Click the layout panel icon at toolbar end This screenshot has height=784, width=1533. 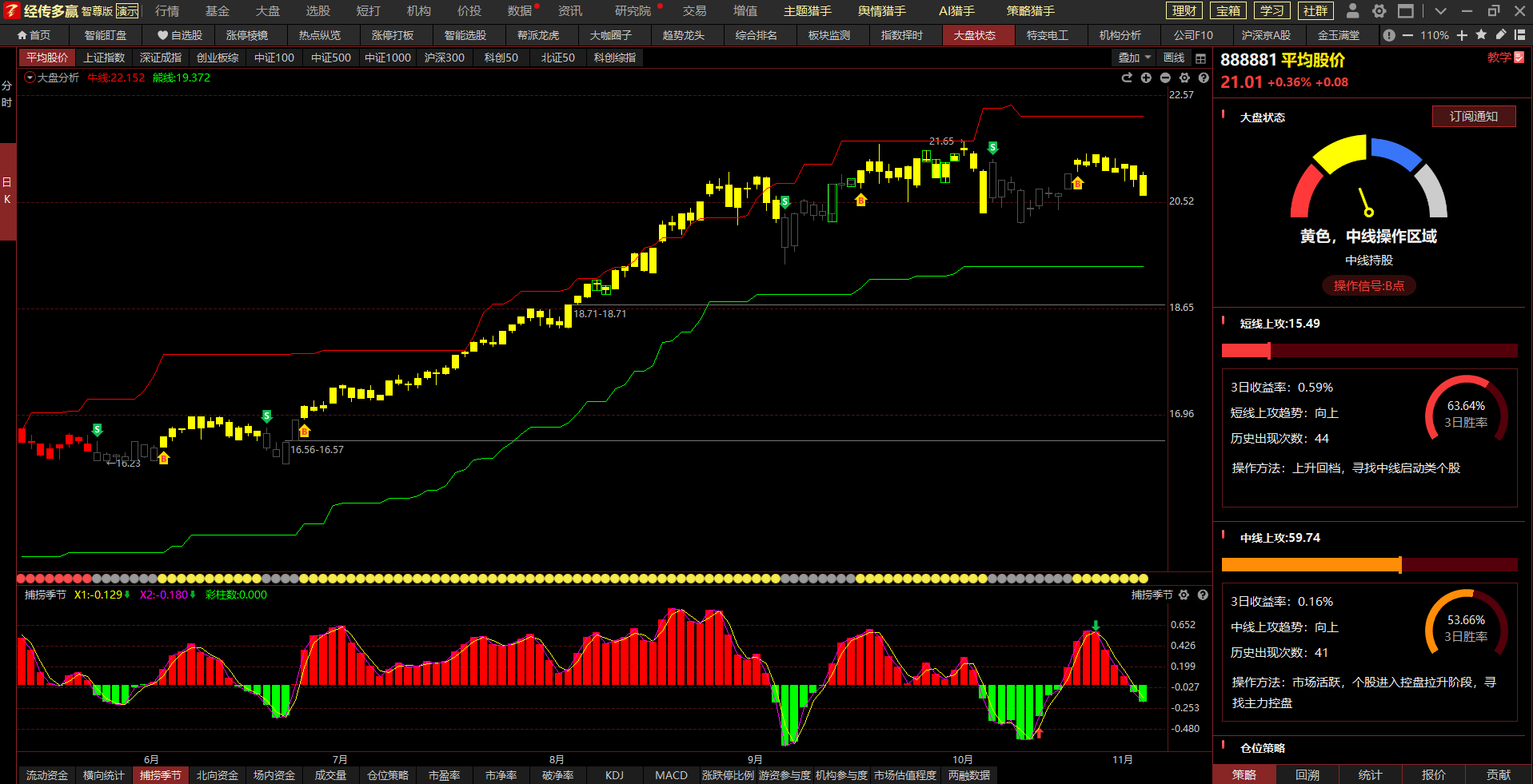tap(1519, 35)
